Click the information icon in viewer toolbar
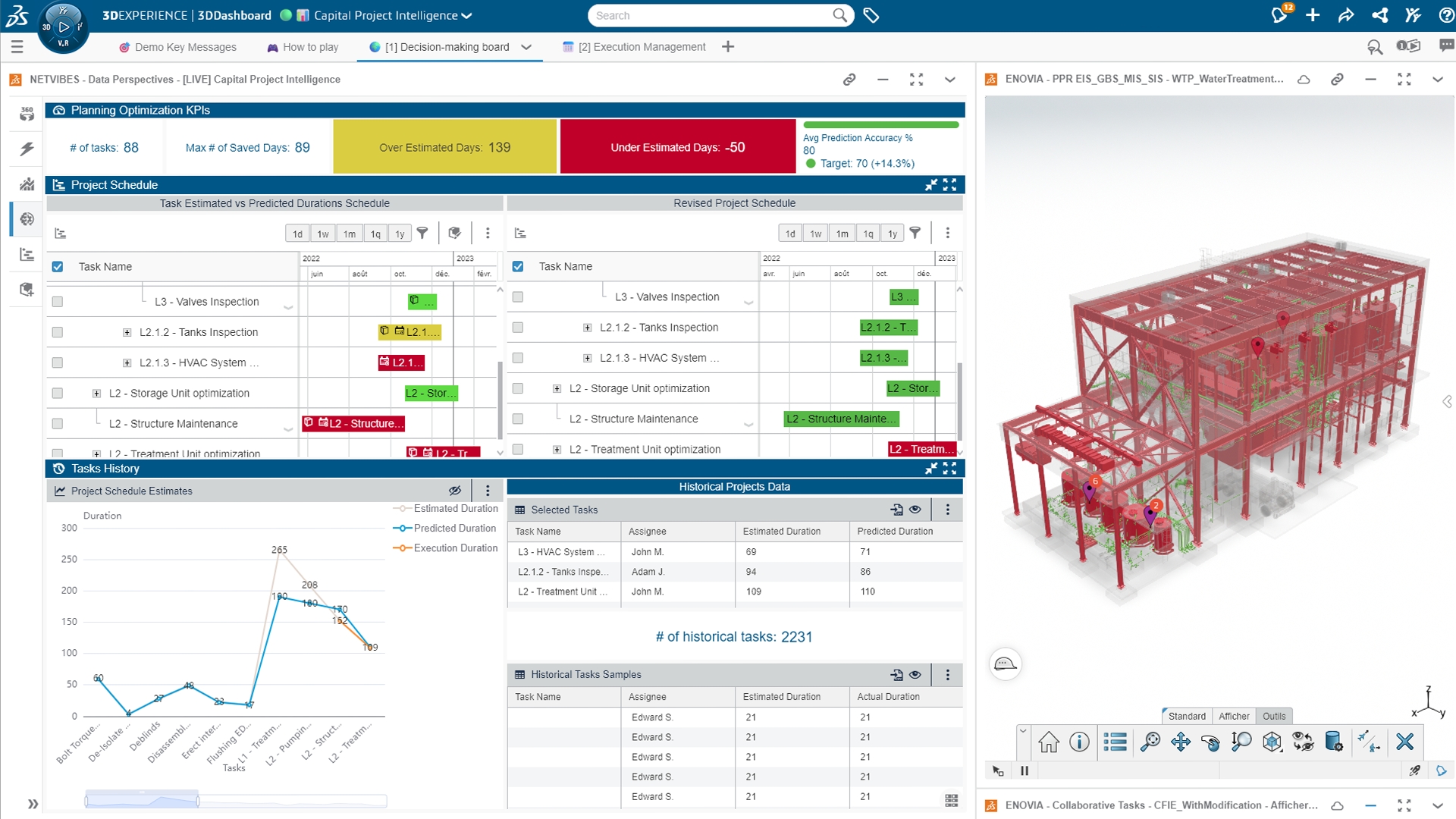This screenshot has width=1456, height=819. (x=1079, y=742)
